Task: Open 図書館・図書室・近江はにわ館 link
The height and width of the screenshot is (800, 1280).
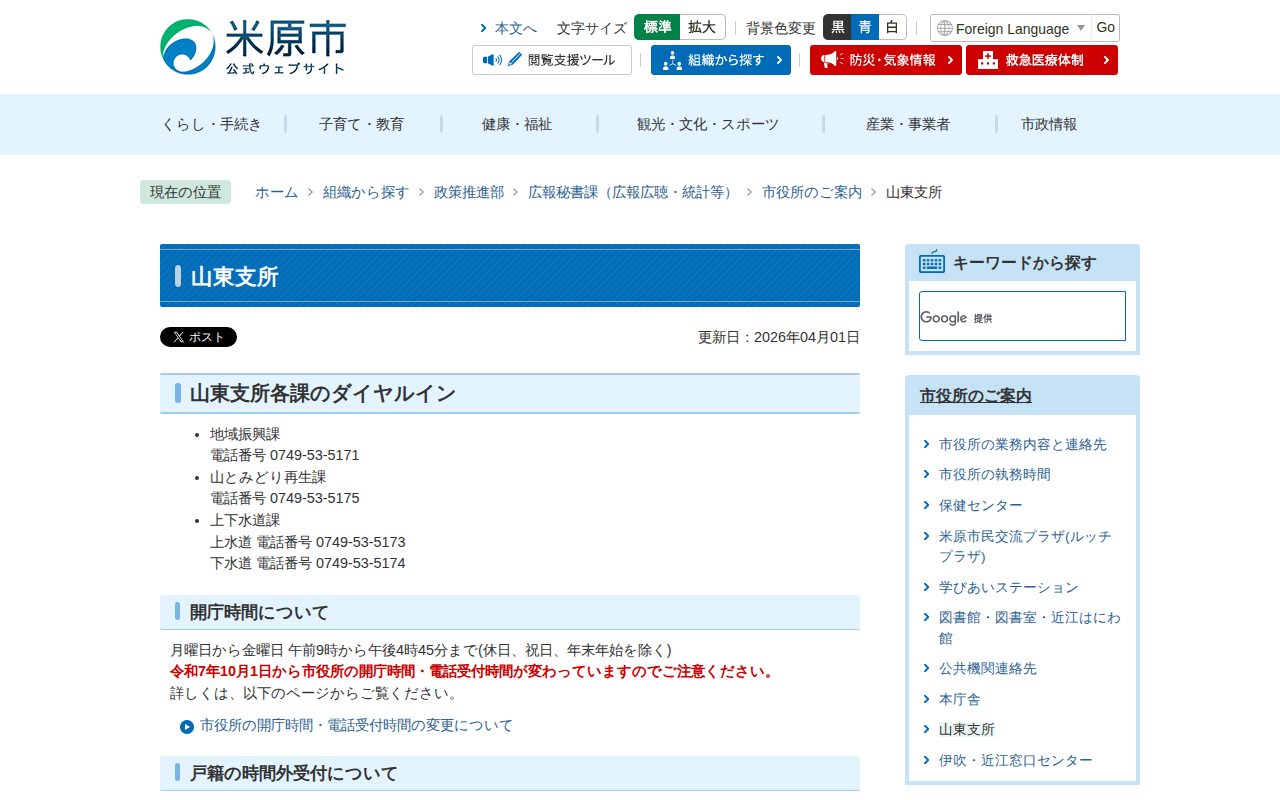Action: pyautogui.click(x=1030, y=627)
